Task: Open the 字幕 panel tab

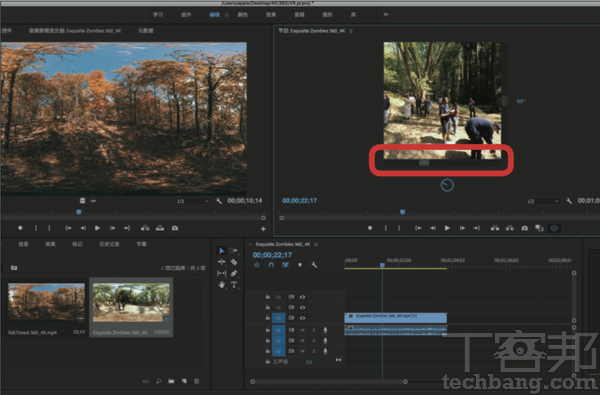Action: click(141, 244)
